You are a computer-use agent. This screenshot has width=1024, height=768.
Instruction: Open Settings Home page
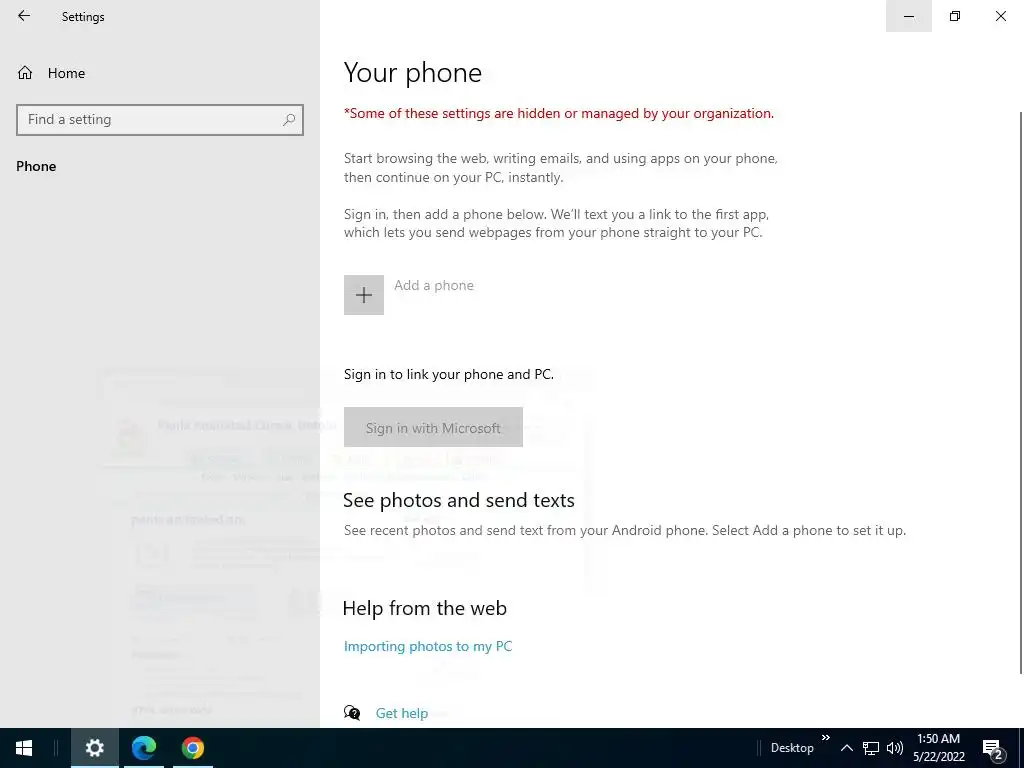tap(51, 73)
